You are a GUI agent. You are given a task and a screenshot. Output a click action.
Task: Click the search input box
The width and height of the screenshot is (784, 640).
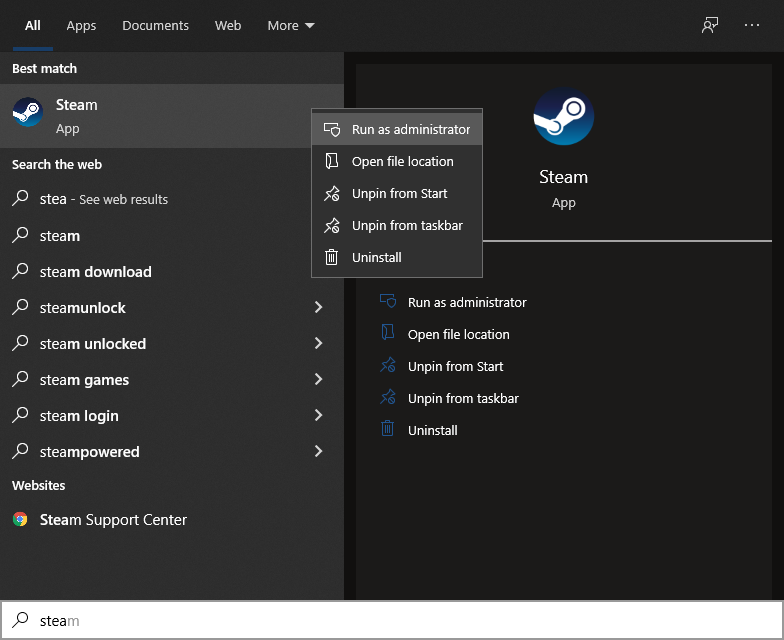coord(400,621)
